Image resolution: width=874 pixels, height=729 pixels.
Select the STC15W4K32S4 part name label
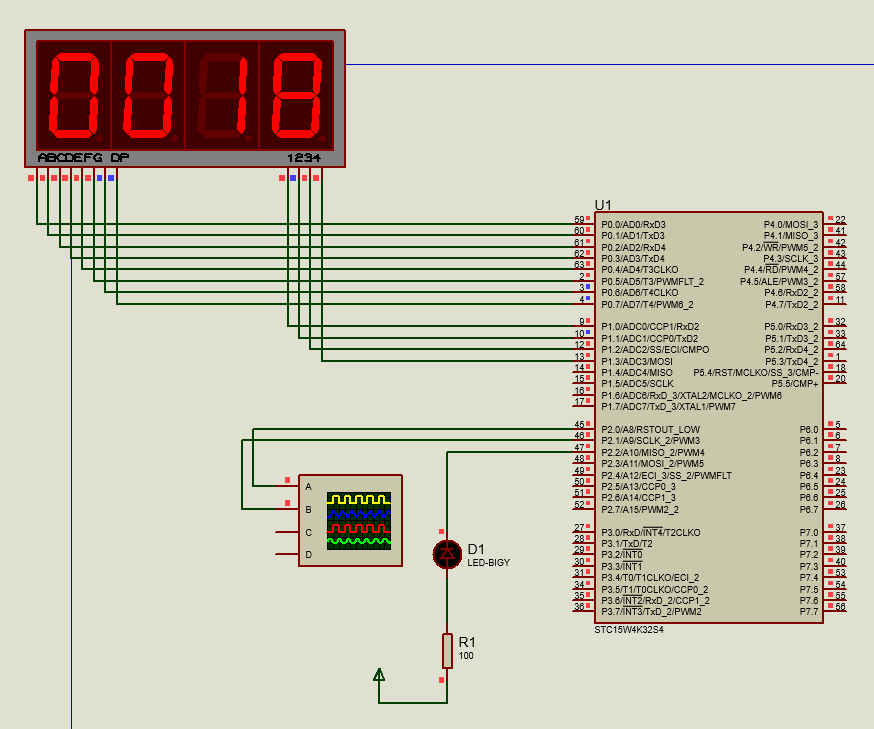click(x=629, y=630)
